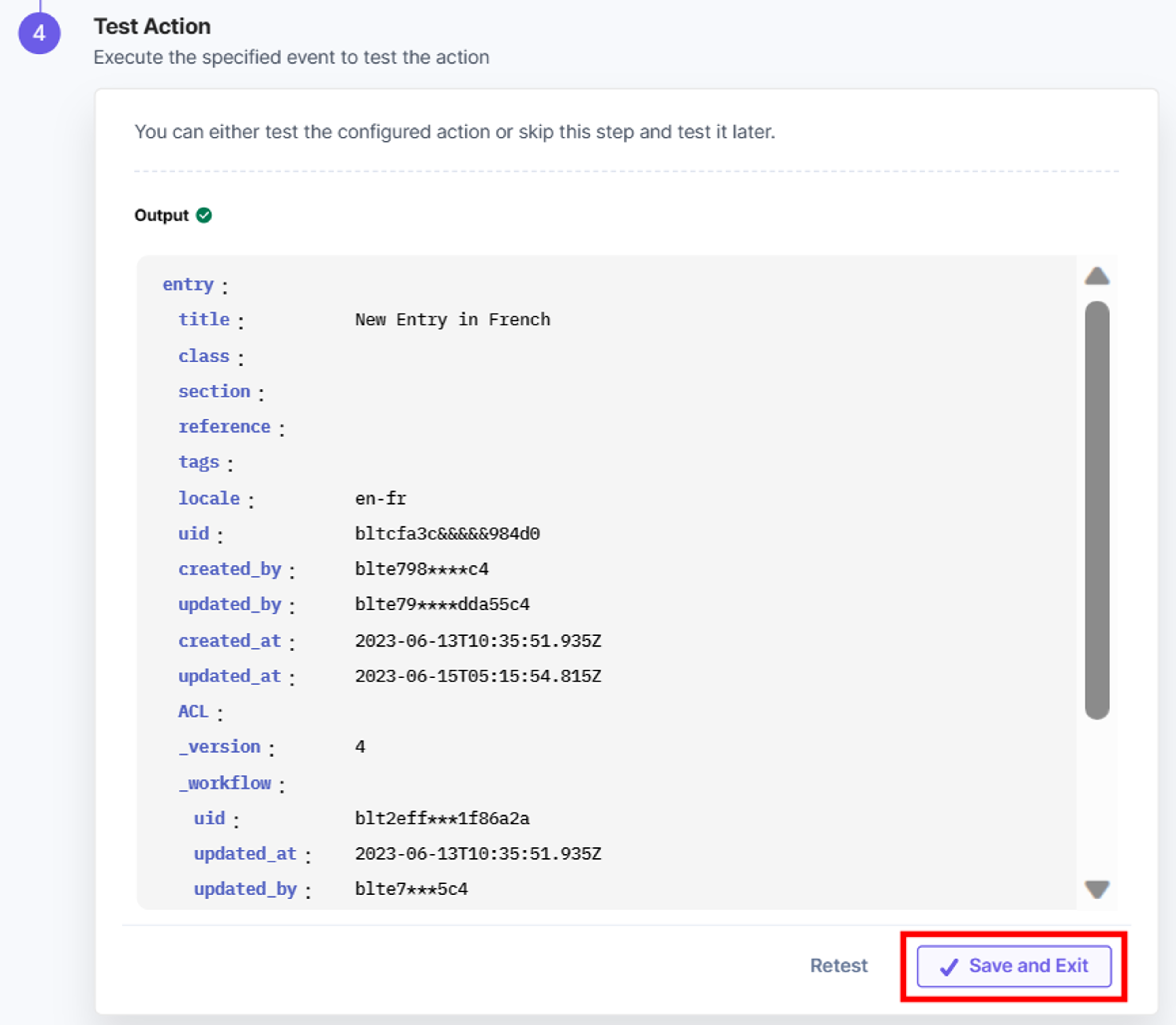Click the Test Action heading
The width and height of the screenshot is (1176, 1025).
[x=152, y=26]
